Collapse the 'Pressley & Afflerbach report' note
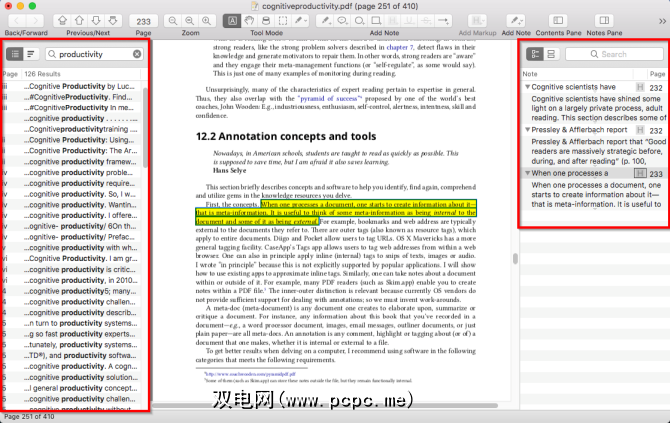 tap(527, 129)
